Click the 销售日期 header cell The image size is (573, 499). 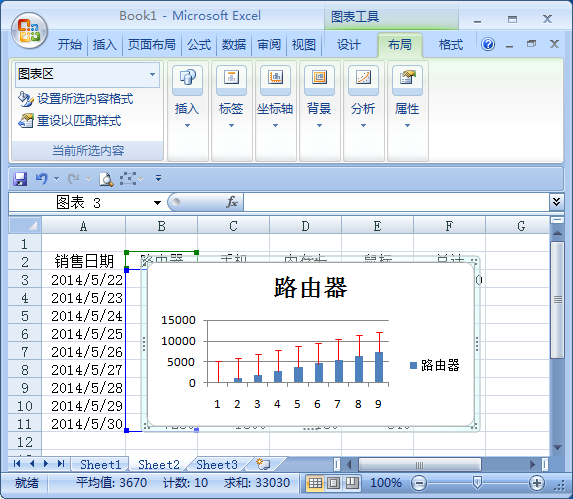coord(84,261)
